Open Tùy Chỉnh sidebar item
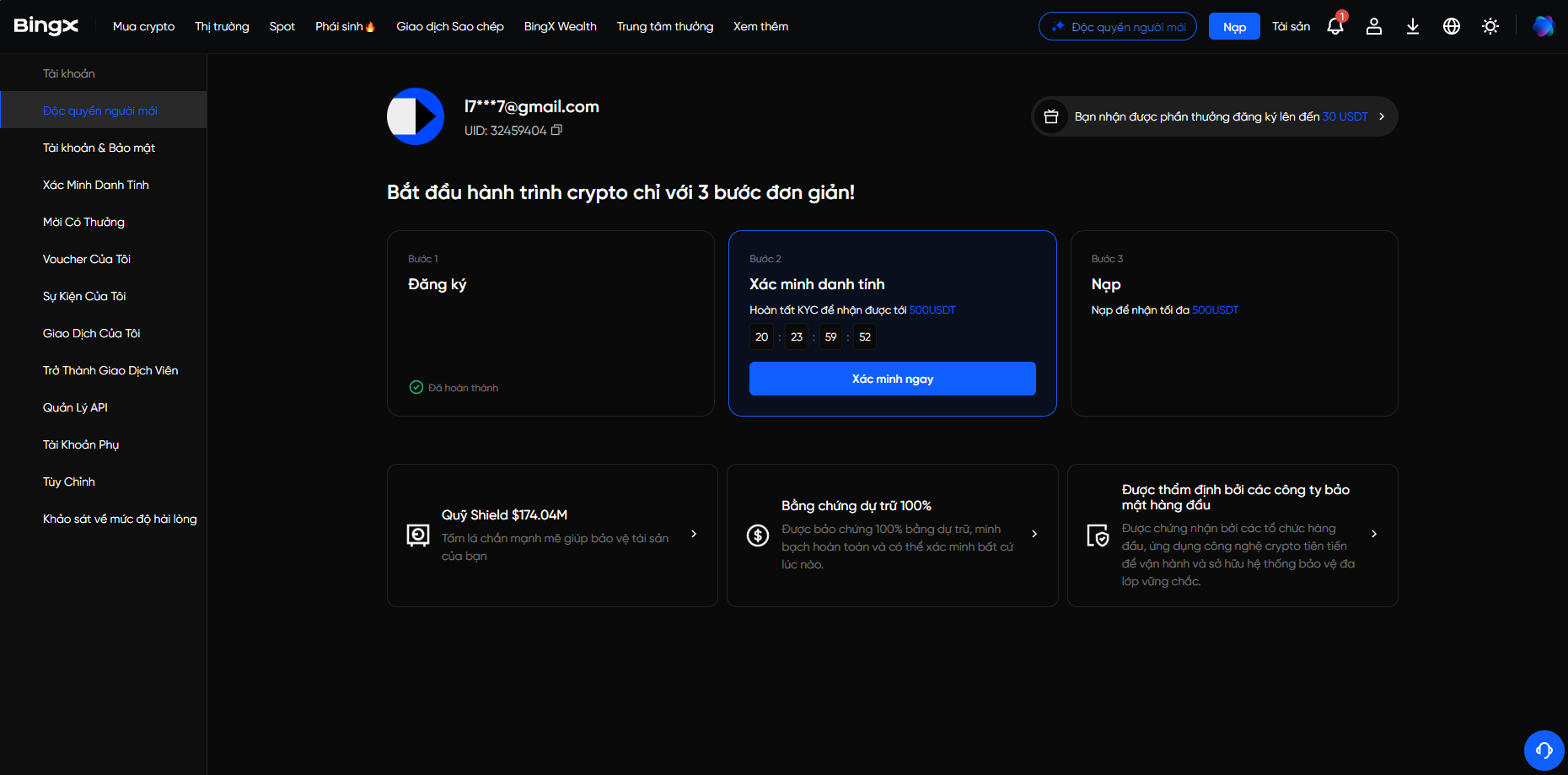The height and width of the screenshot is (775, 1568). click(103, 482)
